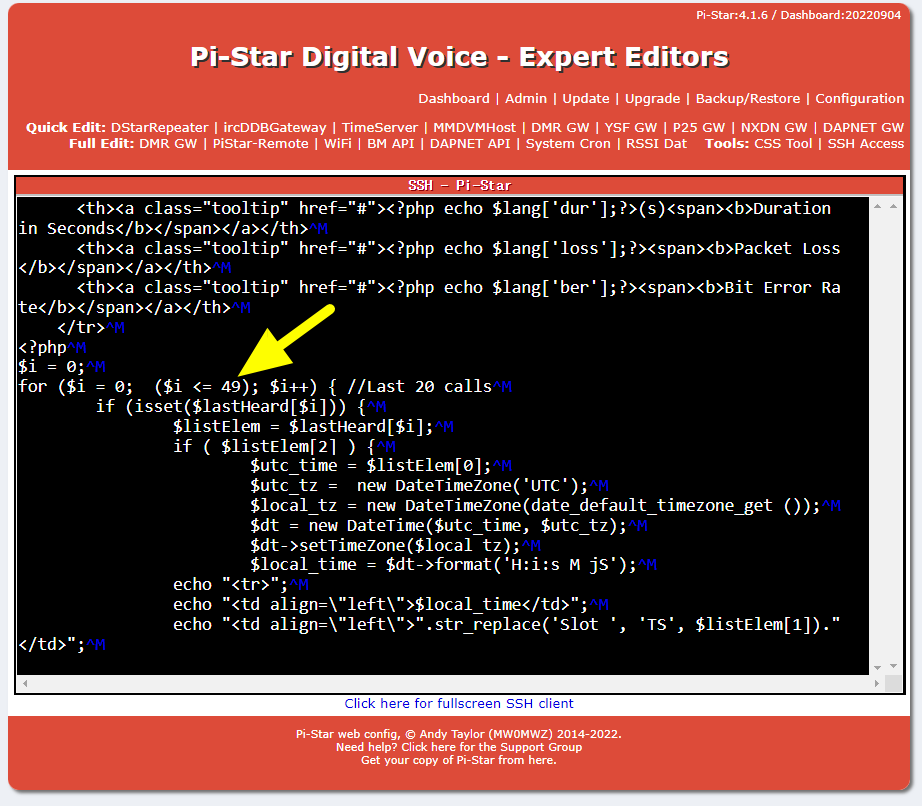Quick edit NXDN GW config
This screenshot has width=922, height=806.
tap(774, 128)
